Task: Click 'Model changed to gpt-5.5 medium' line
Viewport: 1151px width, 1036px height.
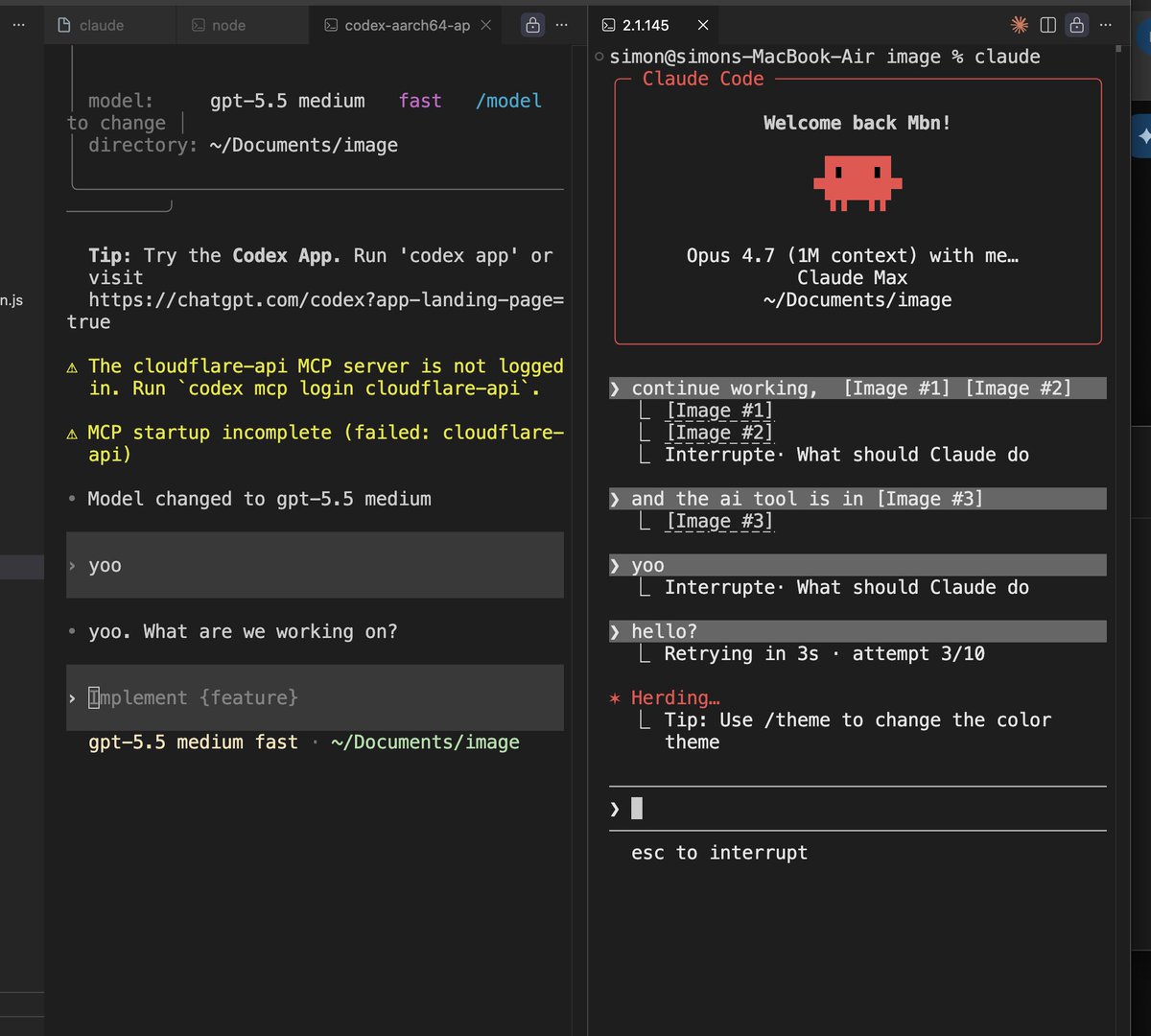Action: click(x=259, y=499)
